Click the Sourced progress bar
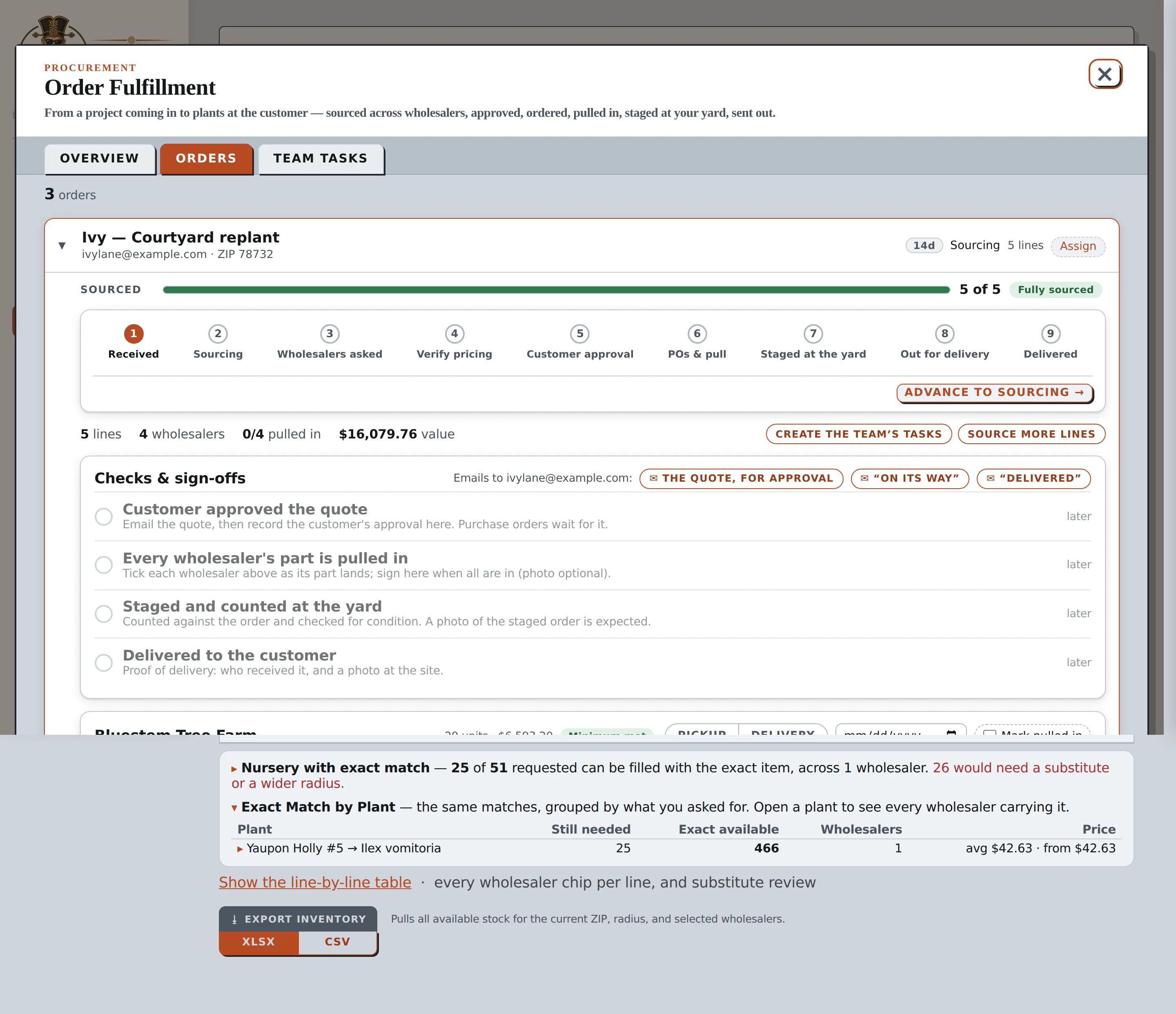Image resolution: width=1176 pixels, height=1014 pixels. coord(556,290)
